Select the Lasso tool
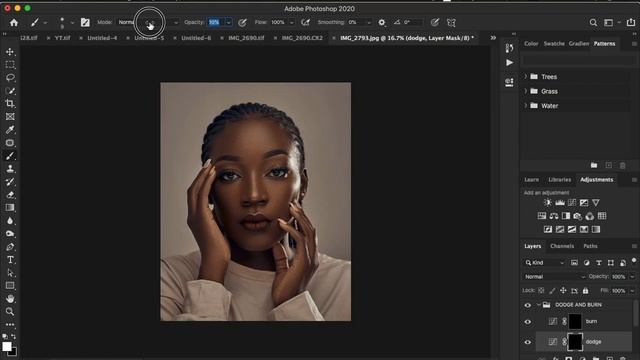This screenshot has width=640, height=360. (10, 78)
